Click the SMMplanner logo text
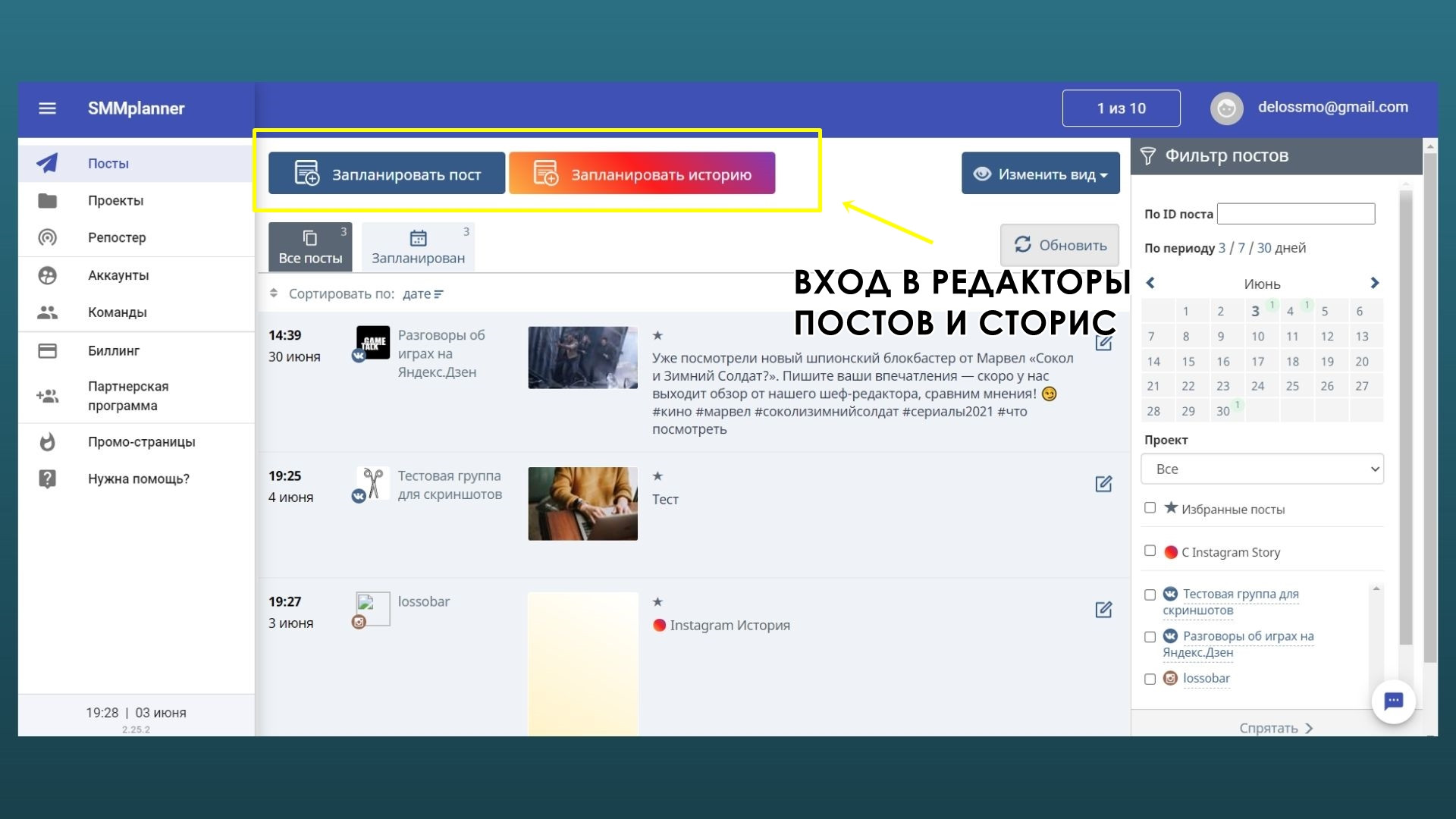This screenshot has height=819, width=1456. [136, 108]
